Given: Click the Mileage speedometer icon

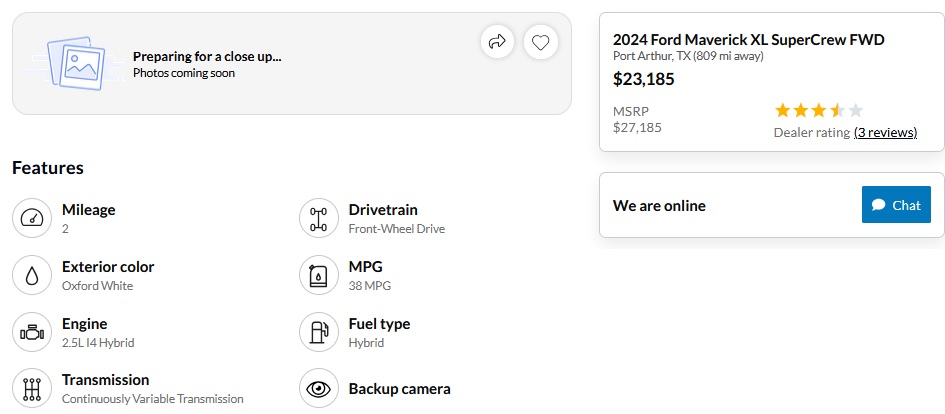Looking at the screenshot, I should [x=32, y=218].
